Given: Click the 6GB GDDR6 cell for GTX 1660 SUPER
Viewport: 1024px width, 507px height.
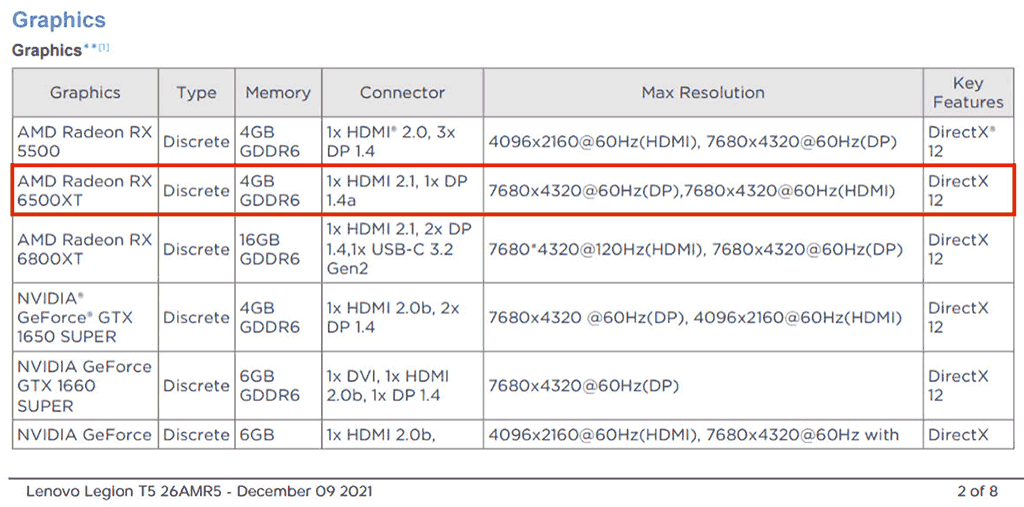Looking at the screenshot, I should [x=278, y=385].
